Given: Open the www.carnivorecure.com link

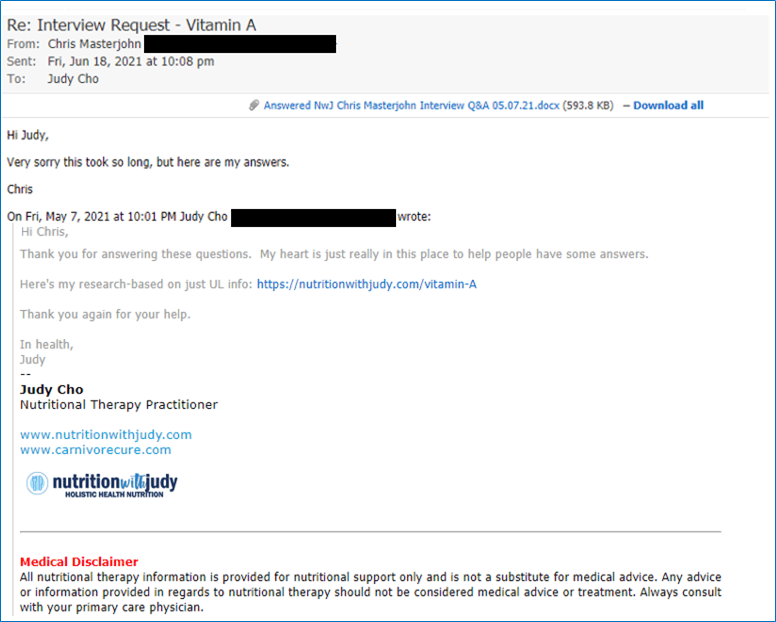Looking at the screenshot, I should tap(95, 450).
